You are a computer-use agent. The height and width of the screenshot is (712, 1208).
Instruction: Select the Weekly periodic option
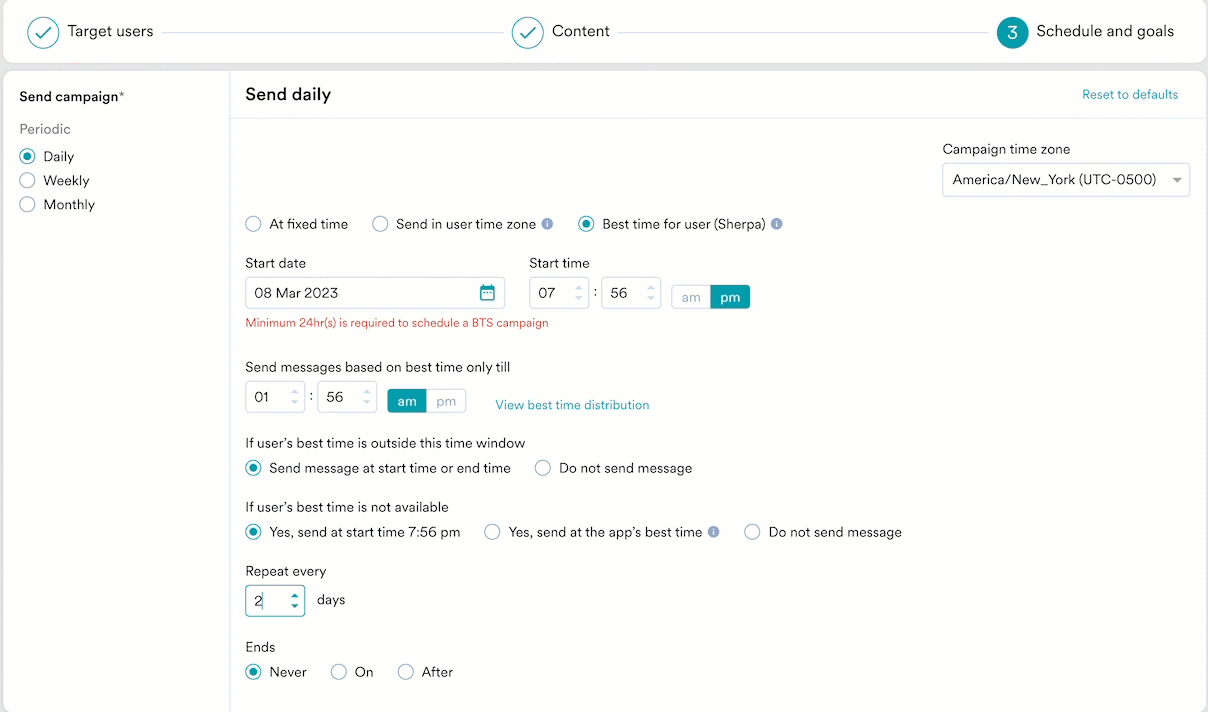pyautogui.click(x=28, y=181)
